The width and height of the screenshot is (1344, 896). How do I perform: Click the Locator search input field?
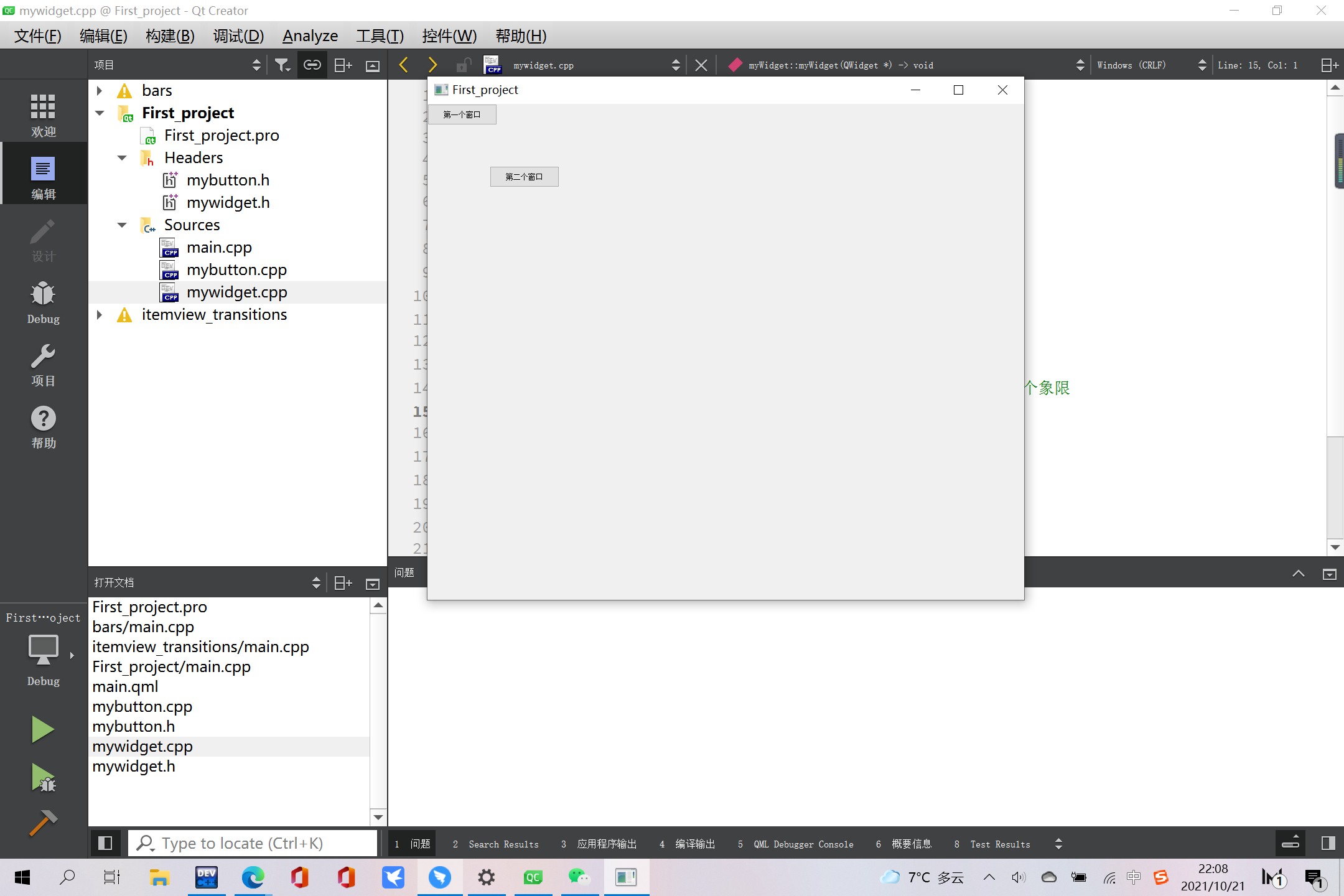click(x=244, y=844)
